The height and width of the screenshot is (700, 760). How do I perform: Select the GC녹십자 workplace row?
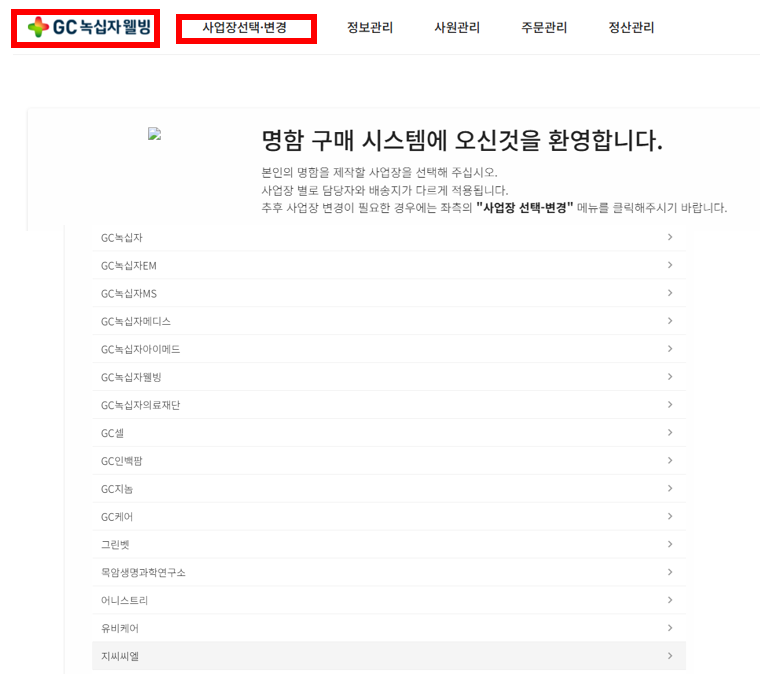(389, 238)
